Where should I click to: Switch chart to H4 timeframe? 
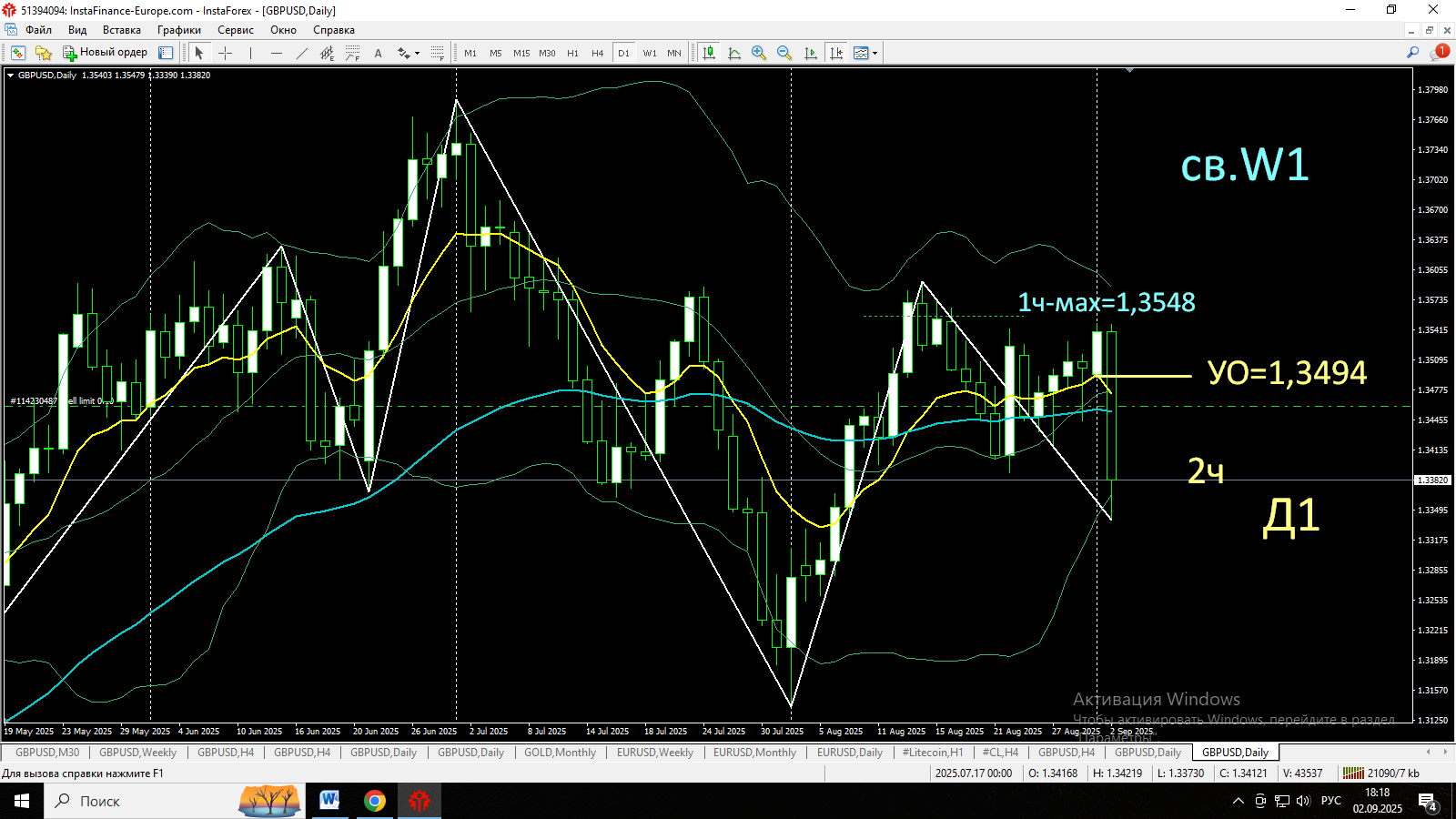pos(598,53)
